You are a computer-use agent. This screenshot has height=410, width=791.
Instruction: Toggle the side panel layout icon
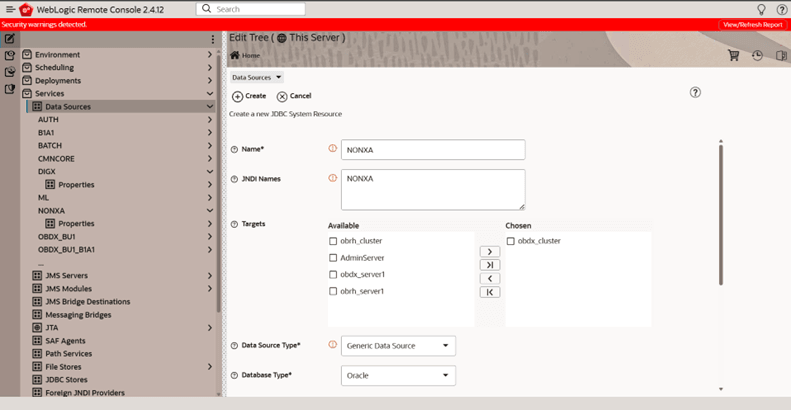pyautogui.click(x=781, y=55)
